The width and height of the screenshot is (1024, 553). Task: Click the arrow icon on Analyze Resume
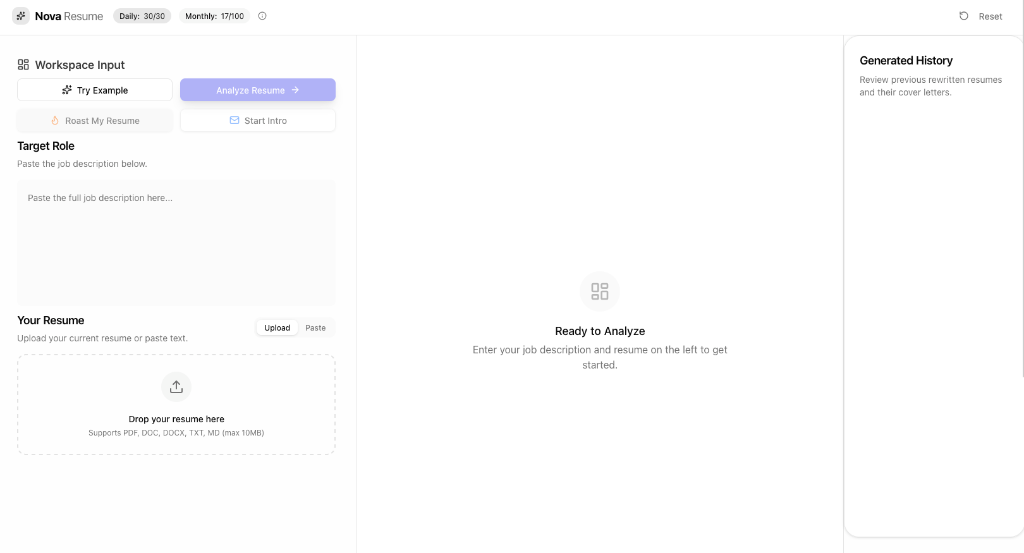(x=295, y=90)
